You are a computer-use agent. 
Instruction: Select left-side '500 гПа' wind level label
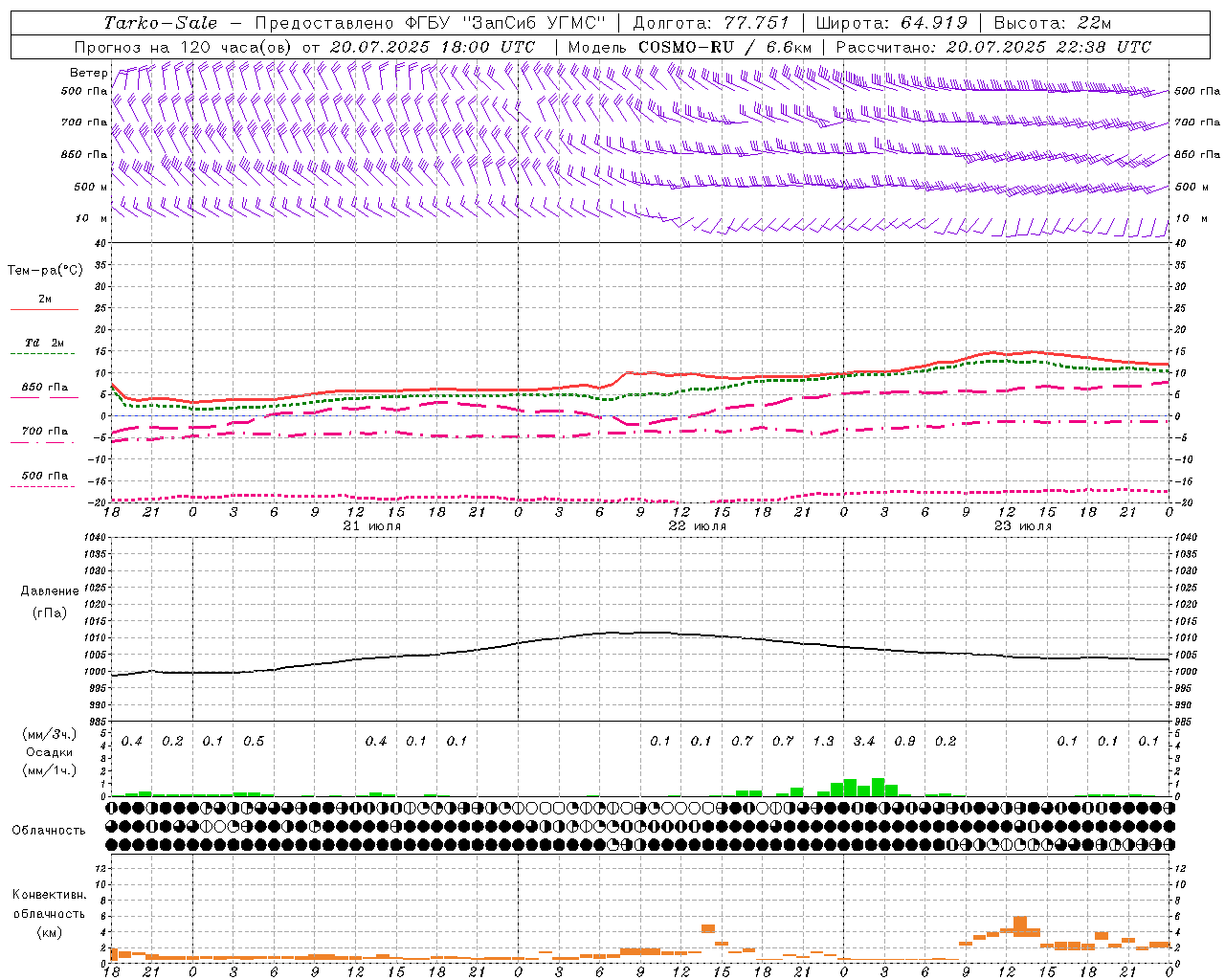click(84, 92)
